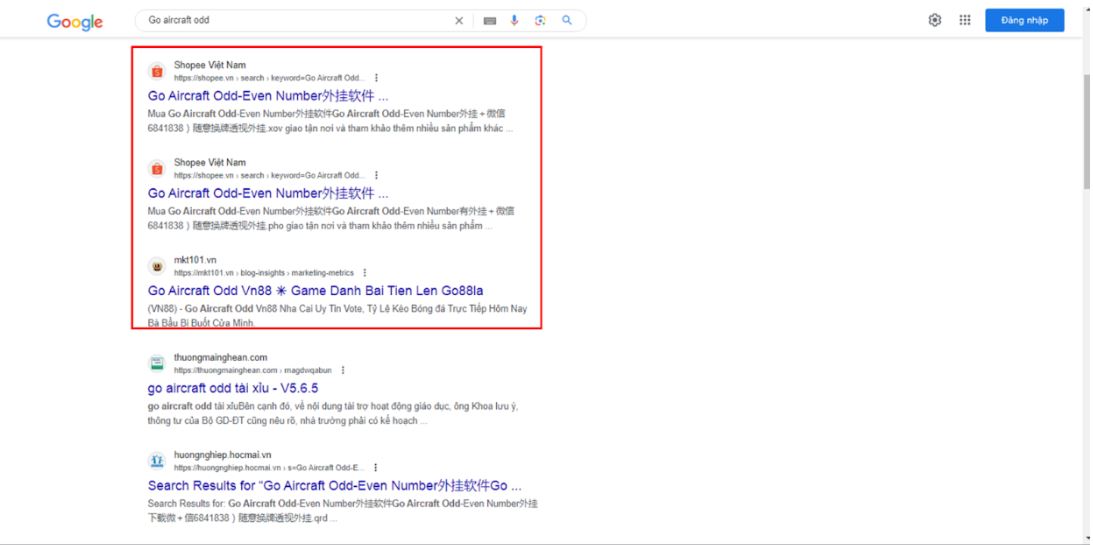The width and height of the screenshot is (1093, 545).
Task: Open three-dot menu for mkt101.vn result
Action: coord(364,272)
